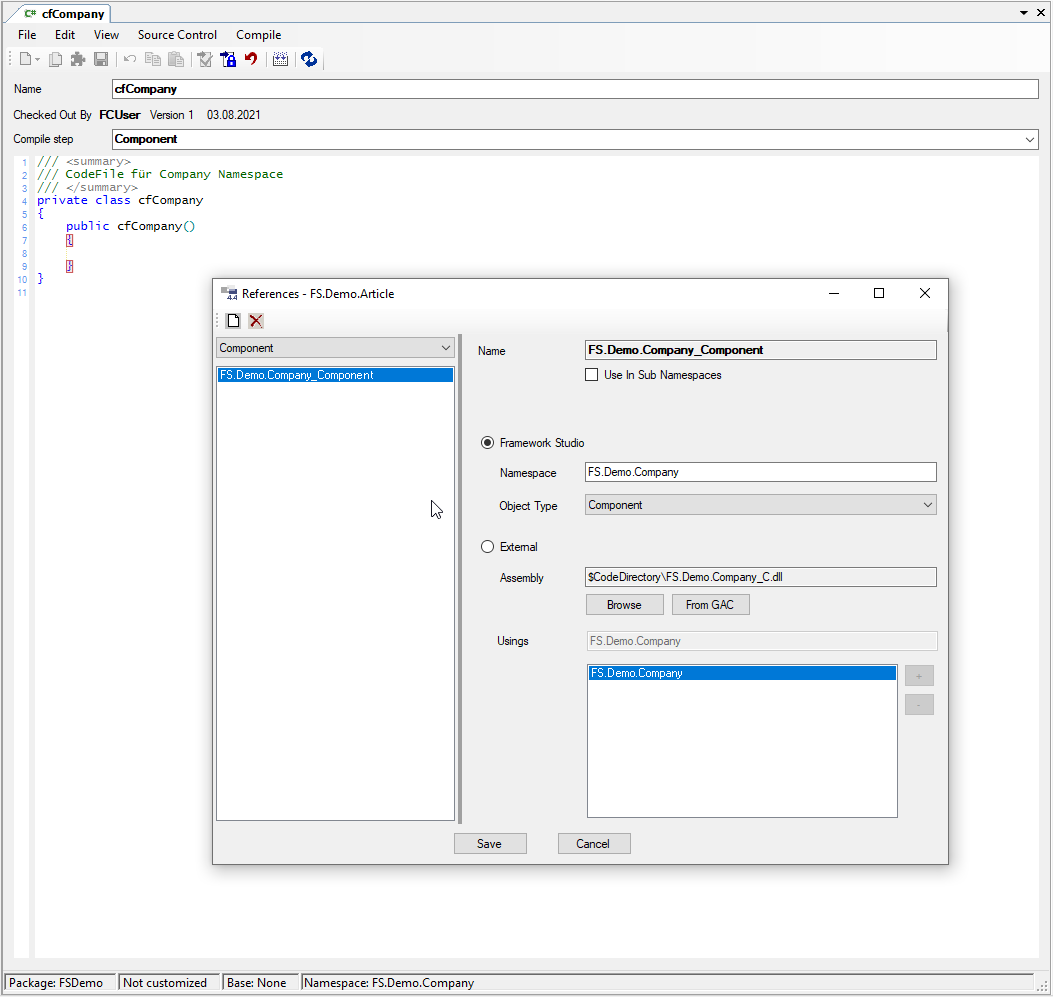Click the puzzle piece toolbar icon

coord(78,59)
